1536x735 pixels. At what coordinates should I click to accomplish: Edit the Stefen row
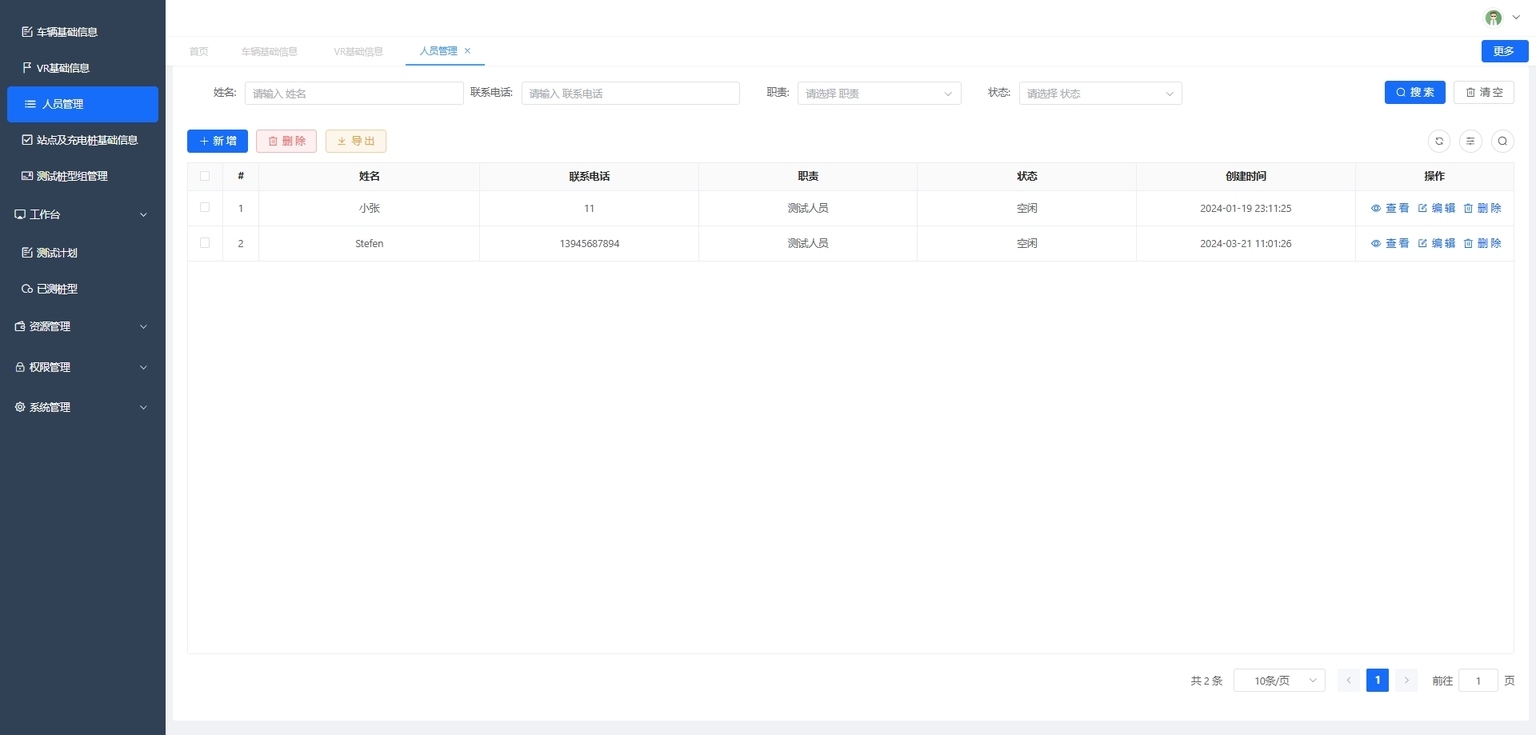tap(1436, 243)
